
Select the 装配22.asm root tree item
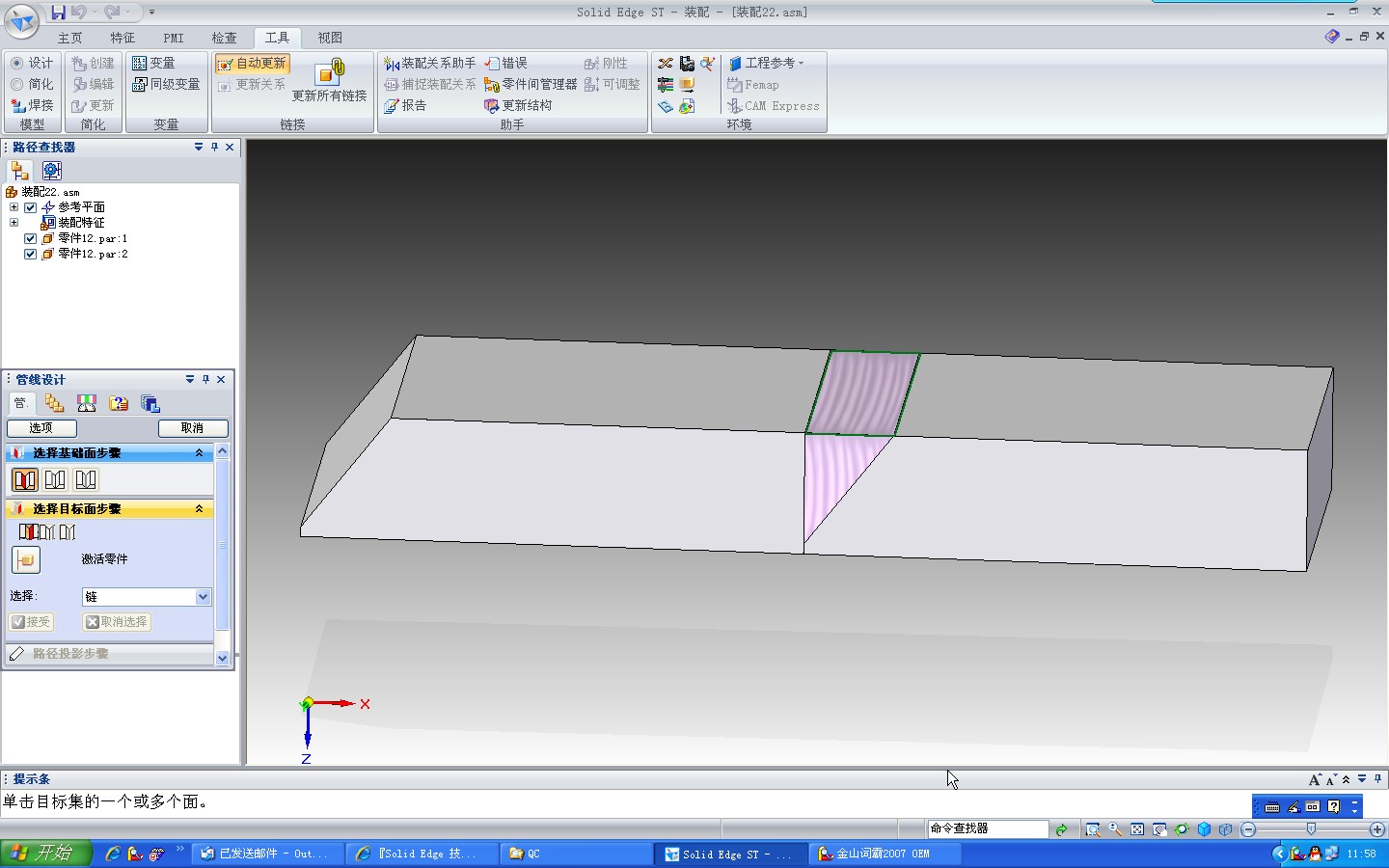(x=42, y=192)
